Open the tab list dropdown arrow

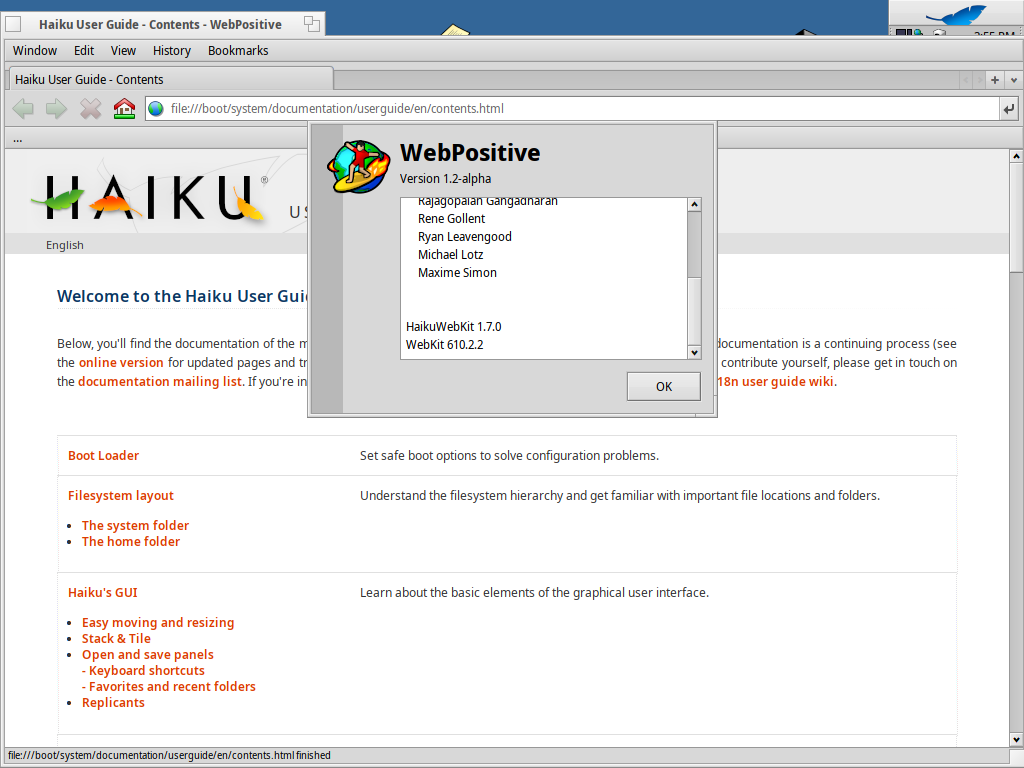(x=1014, y=80)
